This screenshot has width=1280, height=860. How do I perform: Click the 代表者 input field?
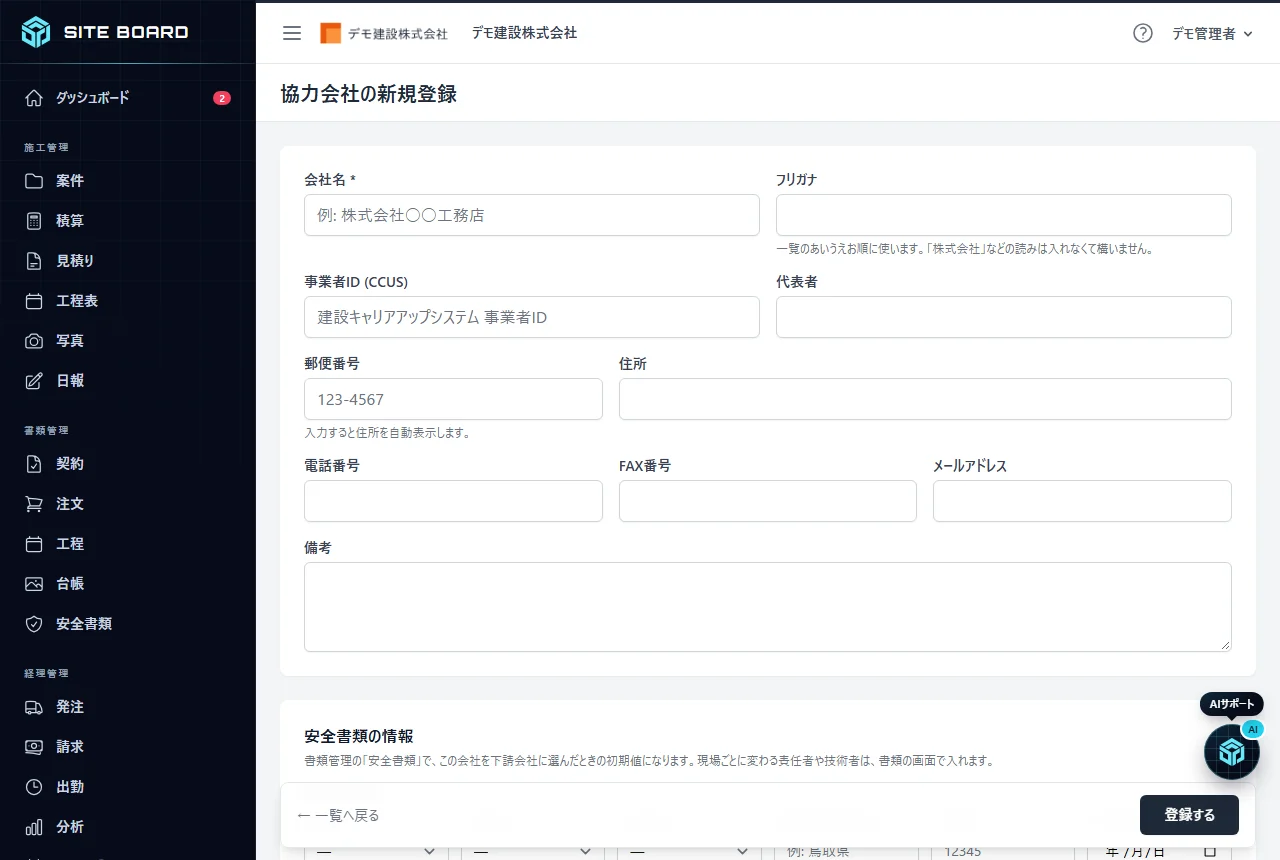pyautogui.click(x=1003, y=317)
